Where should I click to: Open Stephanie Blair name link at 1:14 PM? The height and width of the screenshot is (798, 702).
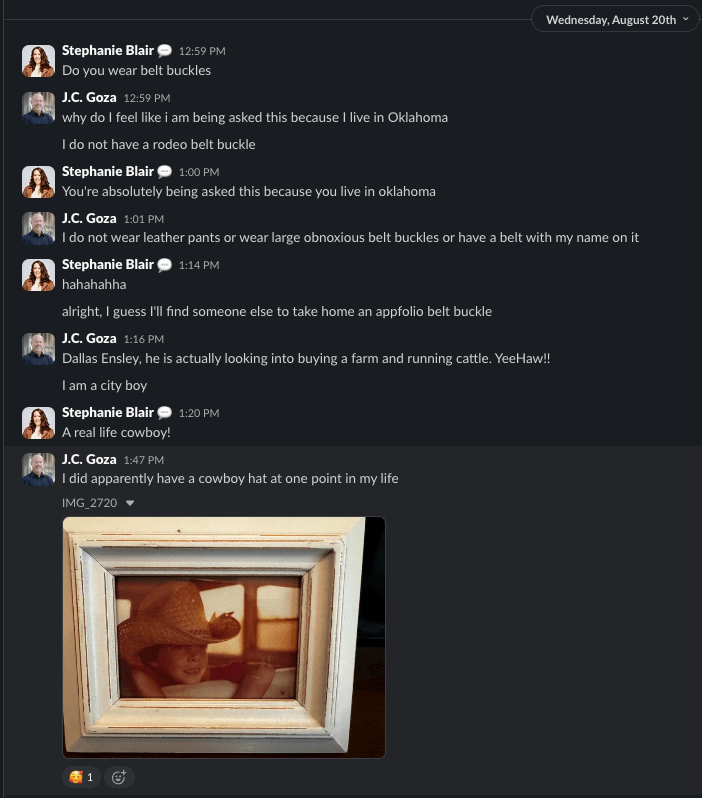[x=108, y=265]
